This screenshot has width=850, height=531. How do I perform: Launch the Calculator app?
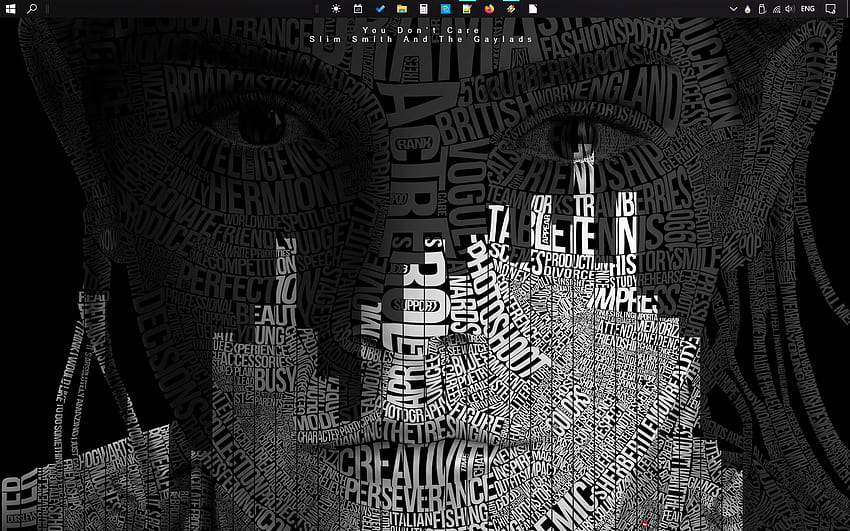[x=423, y=9]
